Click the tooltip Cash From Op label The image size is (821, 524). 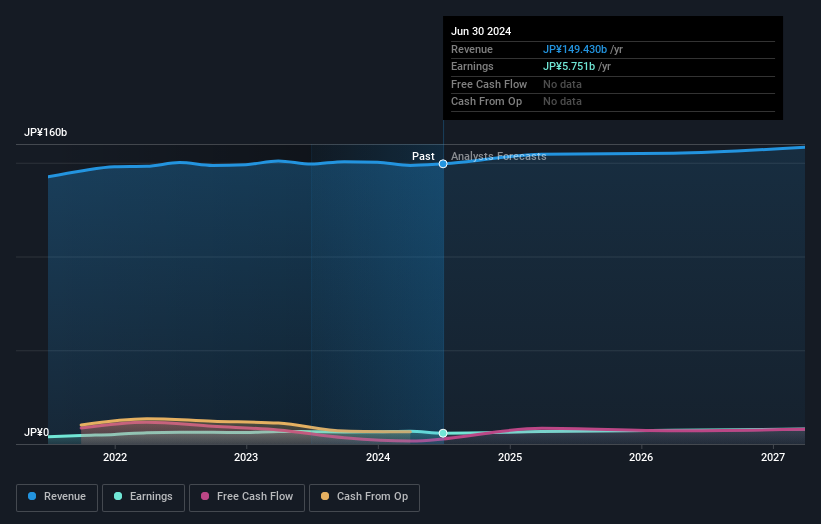[x=486, y=102]
